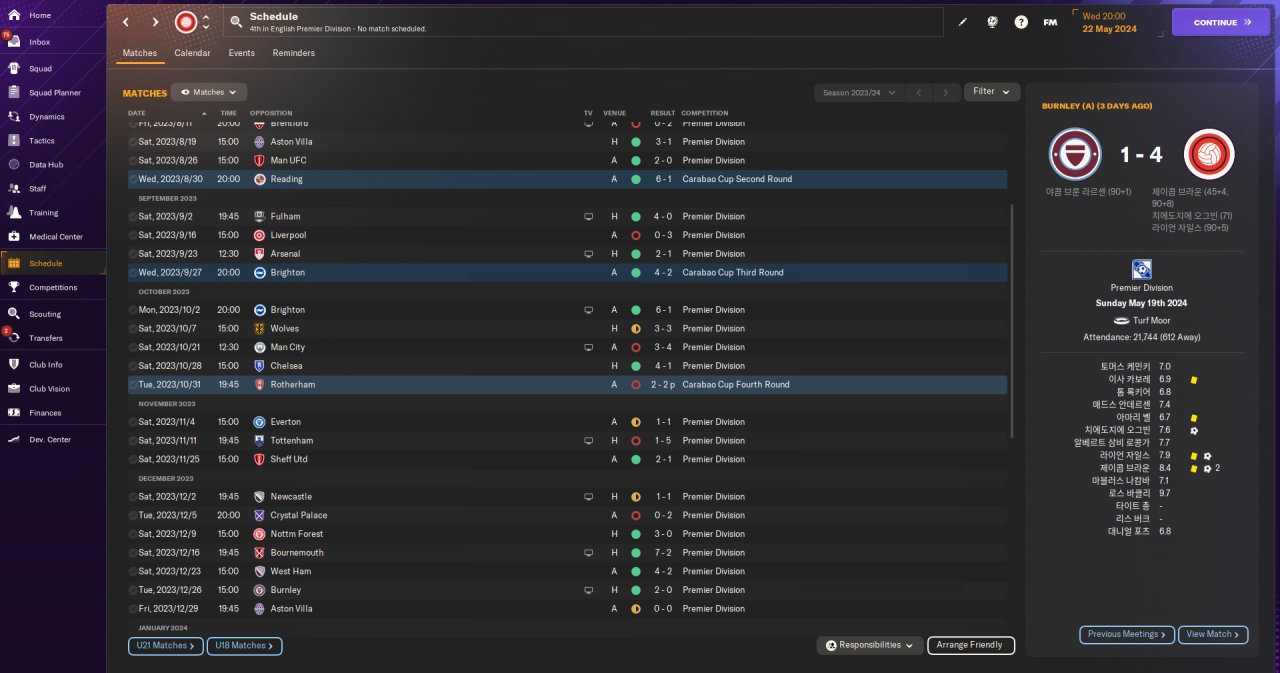Open Squad Planner sidebar icon
This screenshot has height=673, width=1280.
[14, 93]
